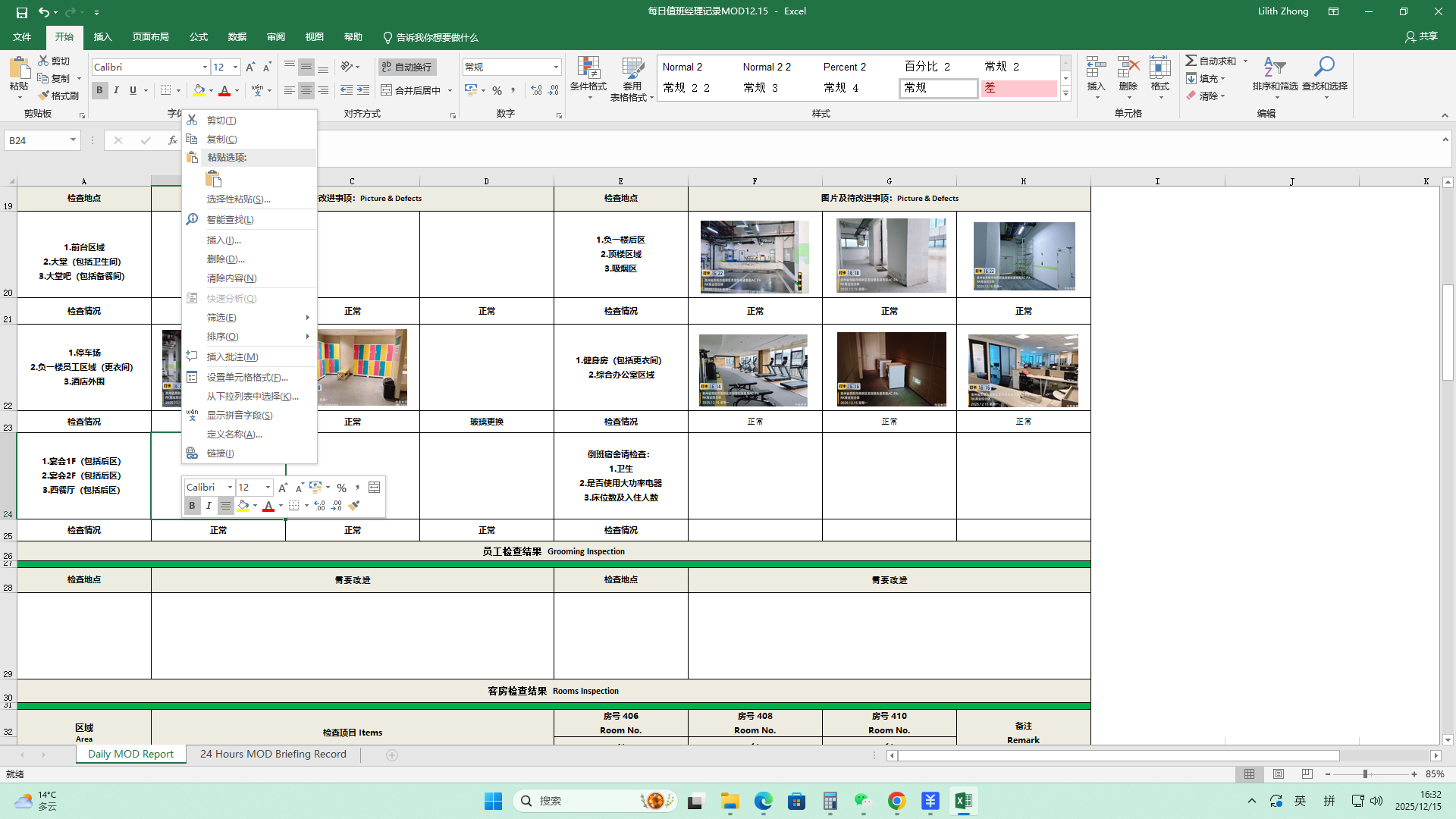Click the gym treadmill photo thumbnail

[x=753, y=371]
